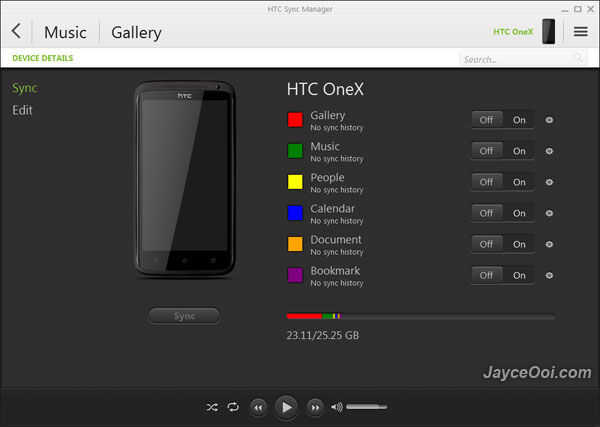Image resolution: width=600 pixels, height=427 pixels.
Task: Open the DEVICE DETAILS section
Action: click(42, 58)
